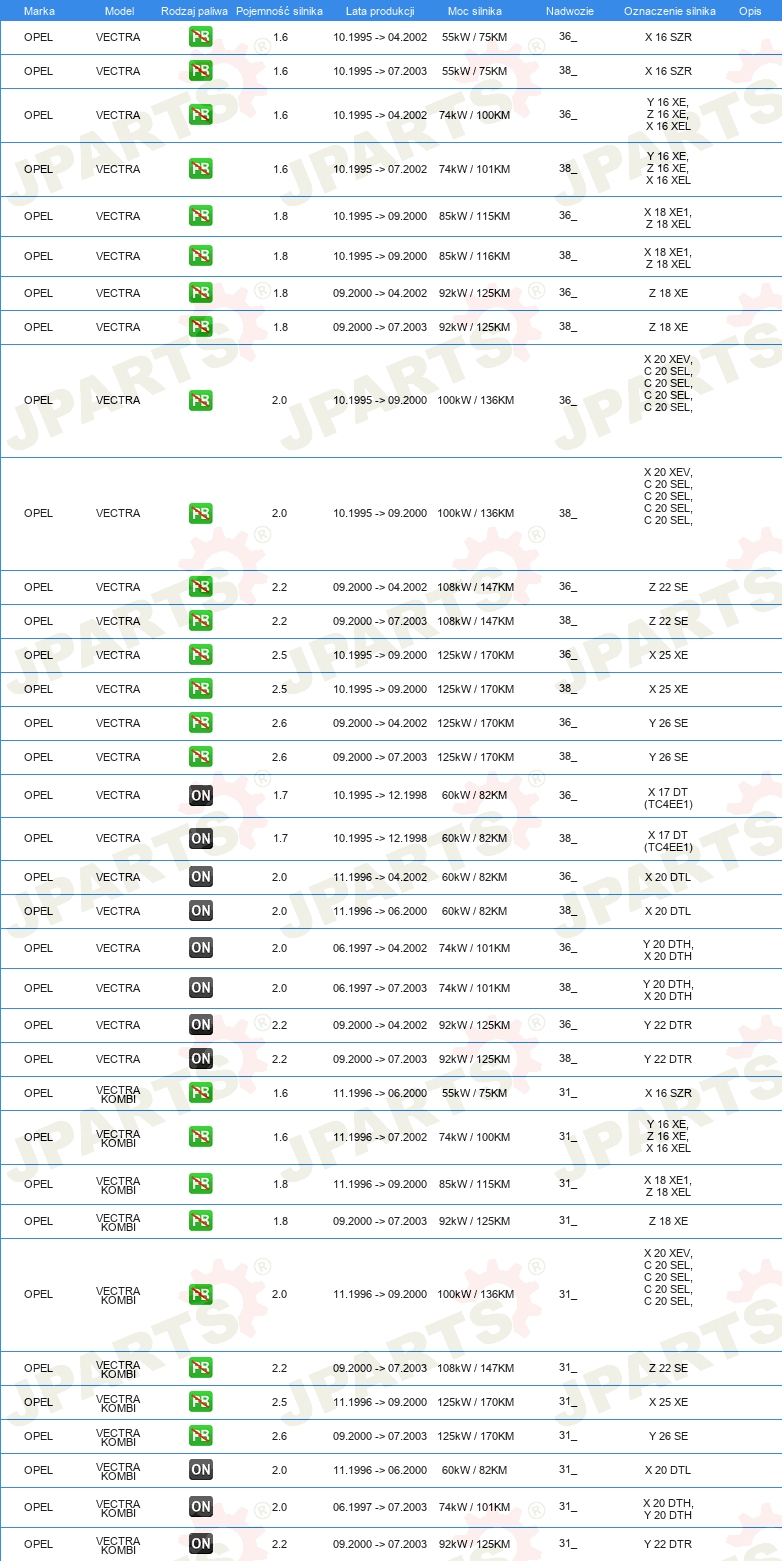Click petrol icon in 2.0 100kW 38_ row

tap(200, 514)
